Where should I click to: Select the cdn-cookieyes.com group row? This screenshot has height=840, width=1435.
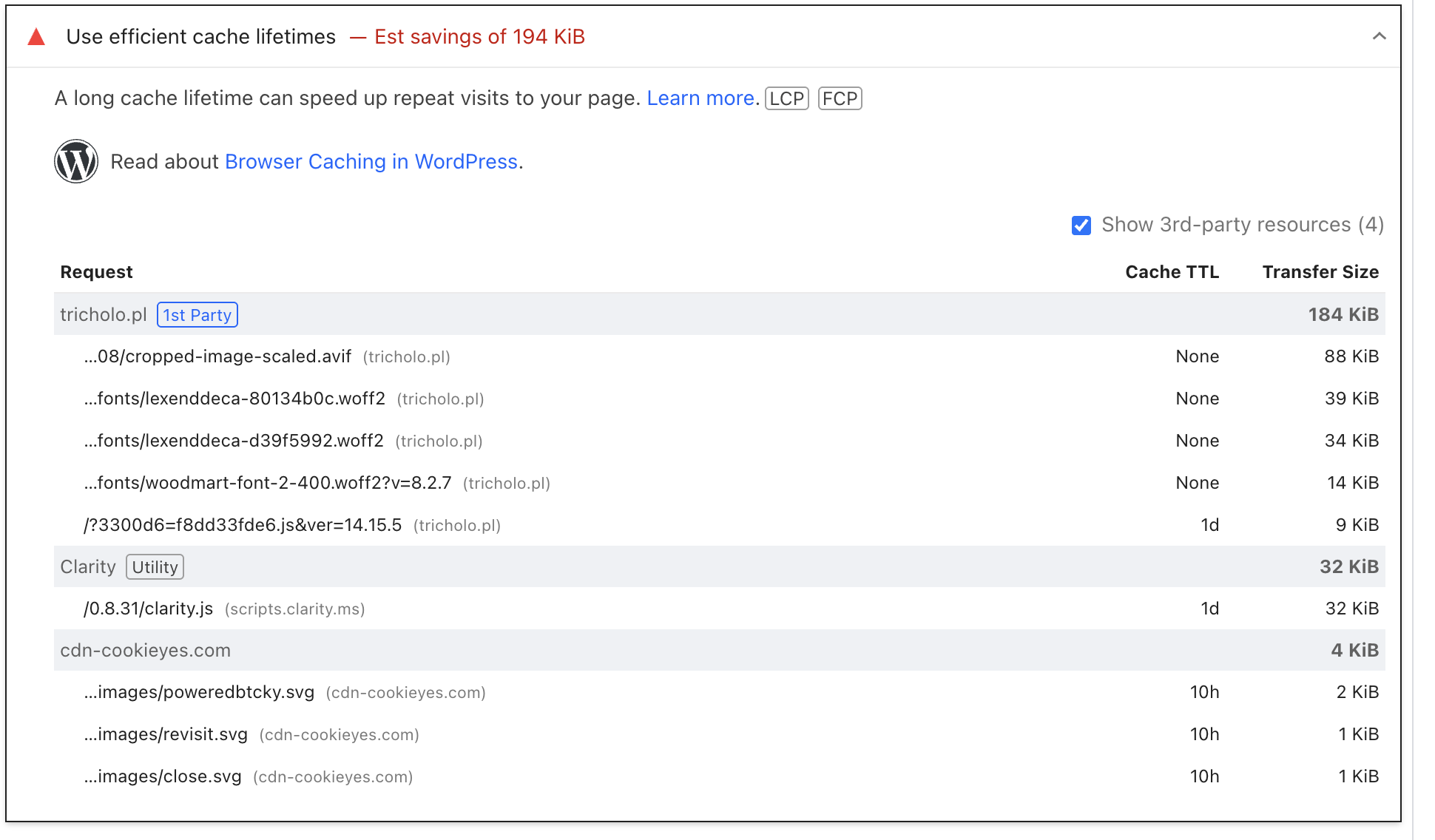[146, 651]
